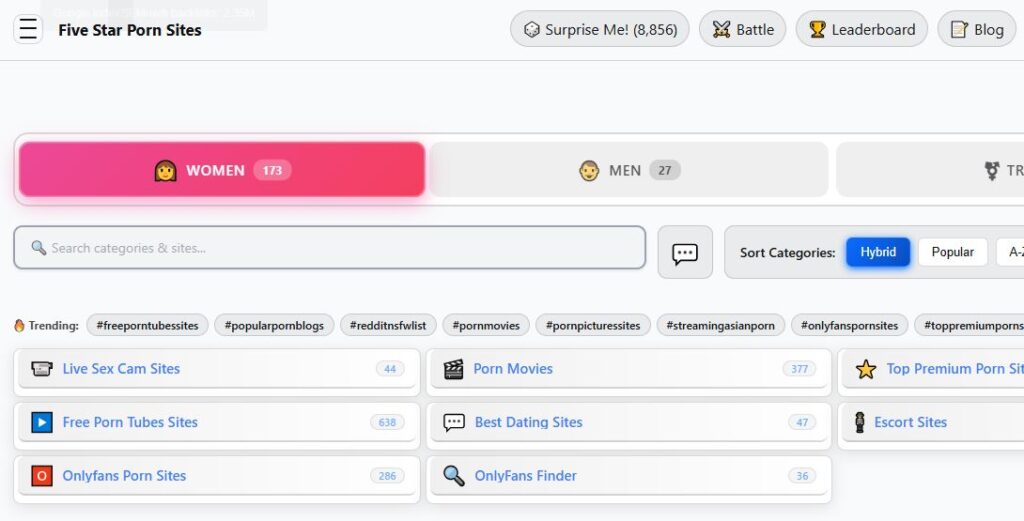
Task: Click the man emoji icon
Action: point(589,170)
